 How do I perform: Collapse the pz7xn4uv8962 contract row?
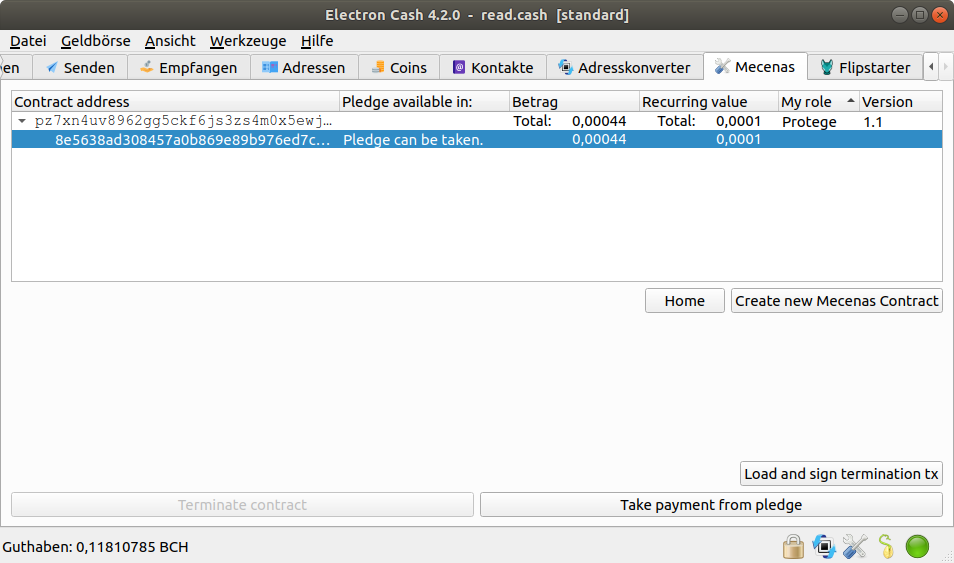(x=22, y=121)
